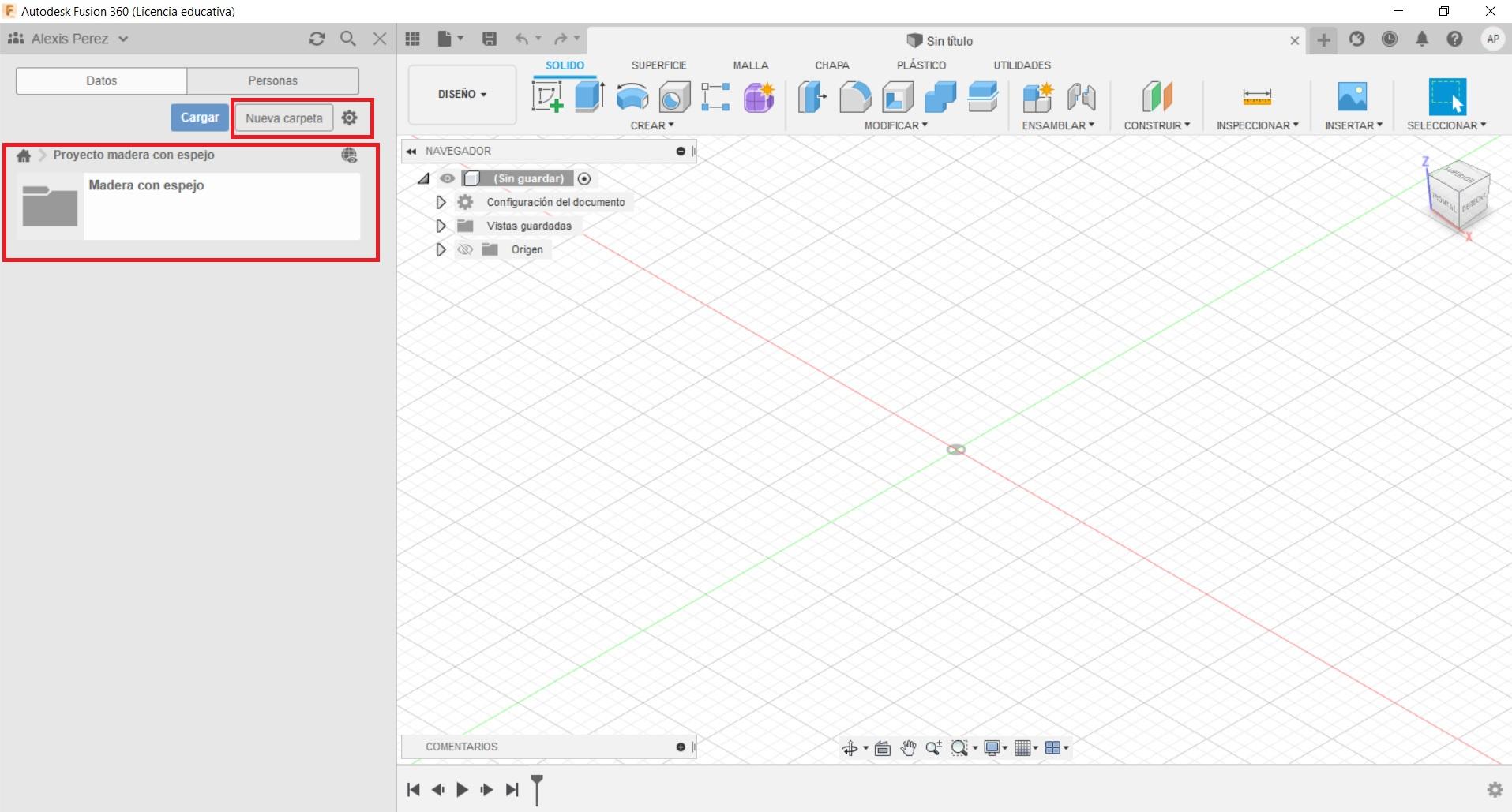Collapse the browser using double-arrow icon
The width and height of the screenshot is (1512, 812).
pos(411,152)
